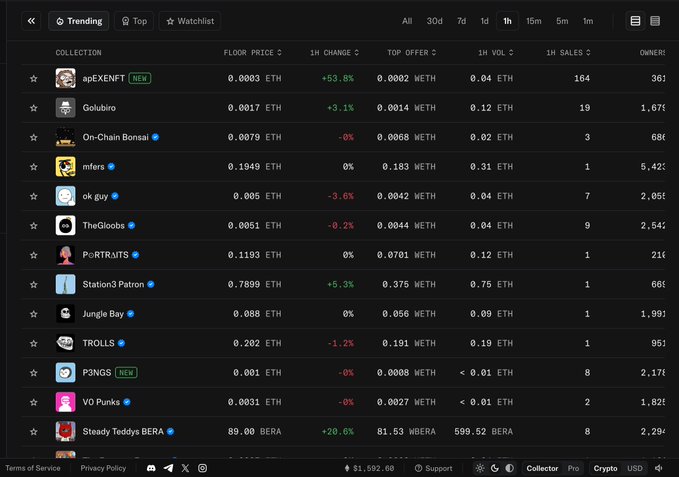Image resolution: width=679 pixels, height=477 pixels.
Task: Click ETH price $1,592.60 indicator
Action: pos(369,468)
